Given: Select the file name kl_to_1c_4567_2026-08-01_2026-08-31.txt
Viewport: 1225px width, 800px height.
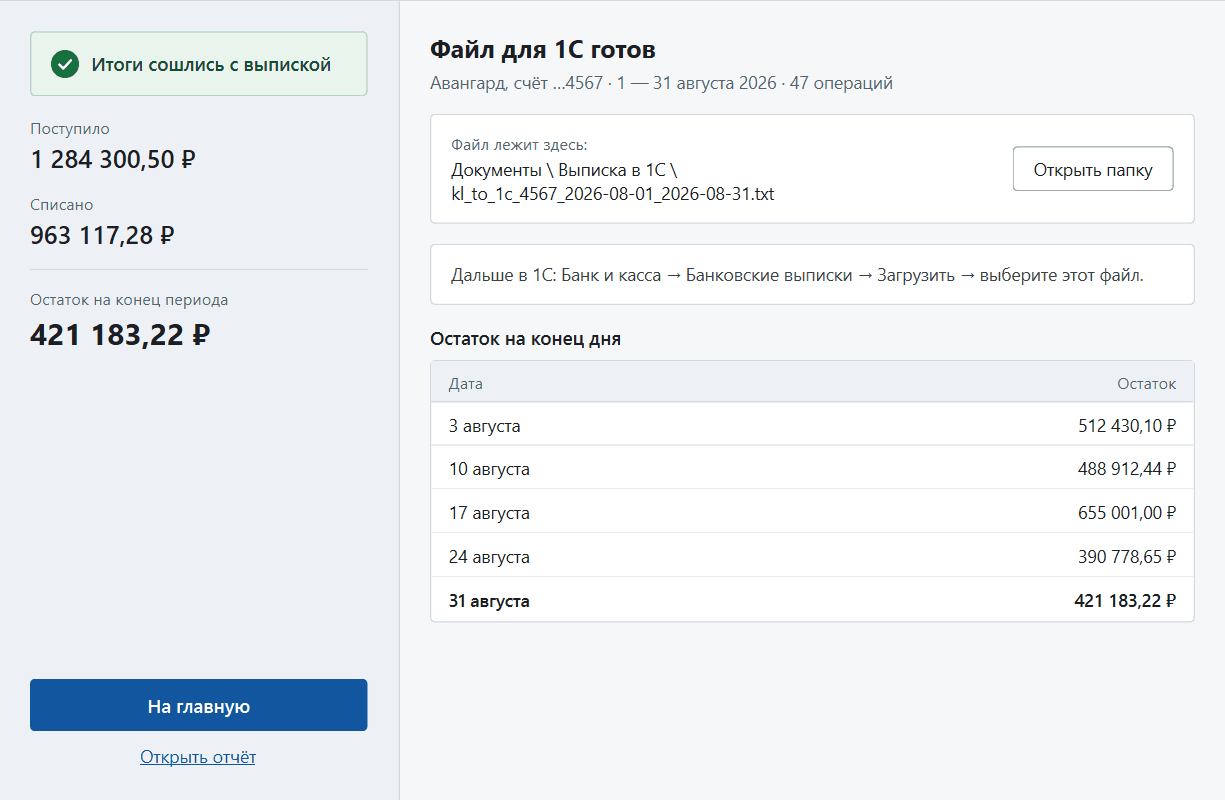Looking at the screenshot, I should (x=612, y=194).
